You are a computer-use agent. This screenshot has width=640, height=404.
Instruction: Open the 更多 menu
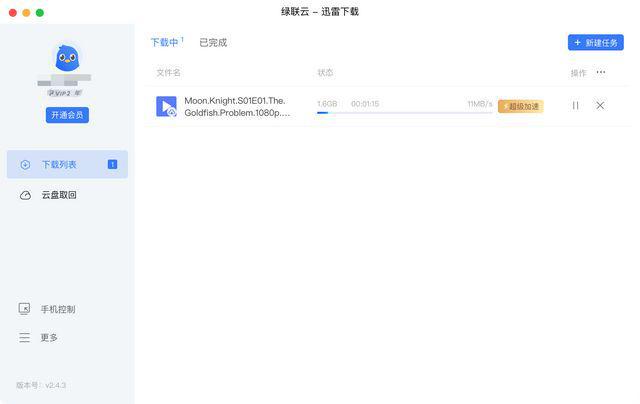pos(49,337)
